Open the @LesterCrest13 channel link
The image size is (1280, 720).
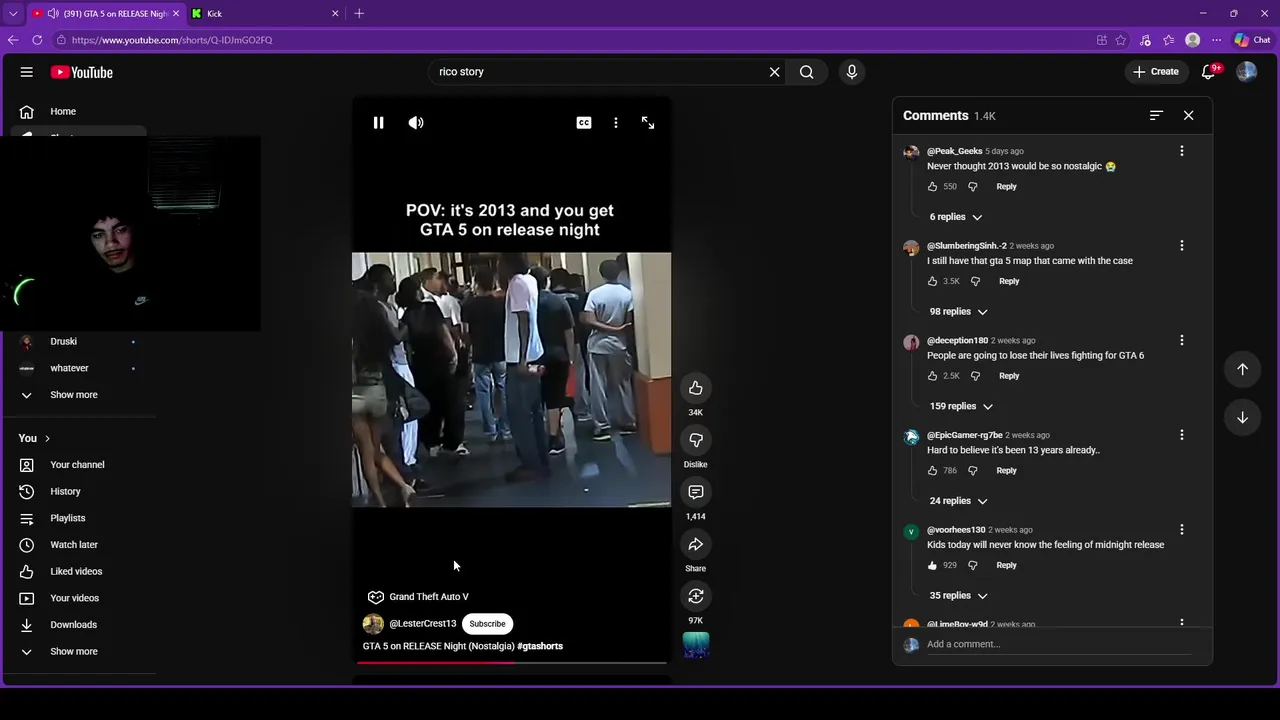[422, 624]
